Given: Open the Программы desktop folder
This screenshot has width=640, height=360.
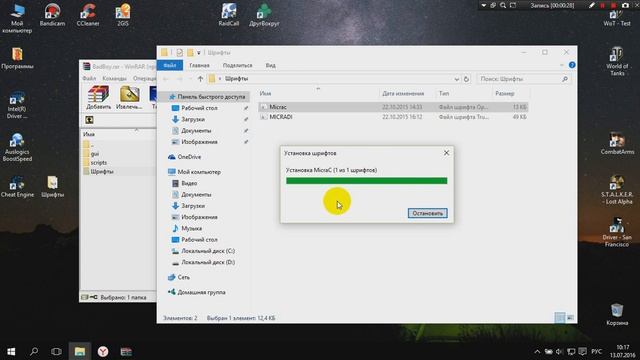Looking at the screenshot, I should pos(17,58).
